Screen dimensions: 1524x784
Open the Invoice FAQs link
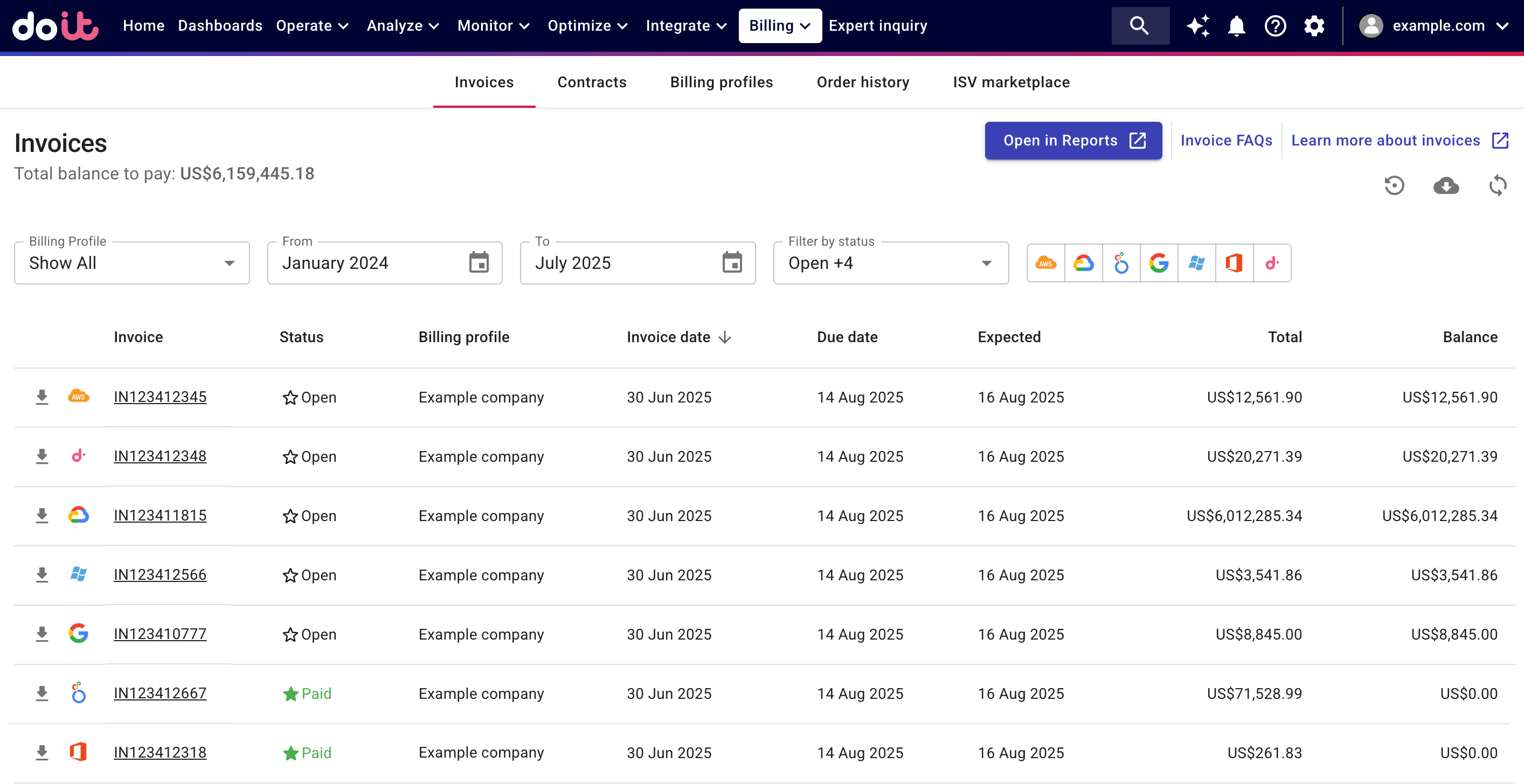coord(1227,140)
